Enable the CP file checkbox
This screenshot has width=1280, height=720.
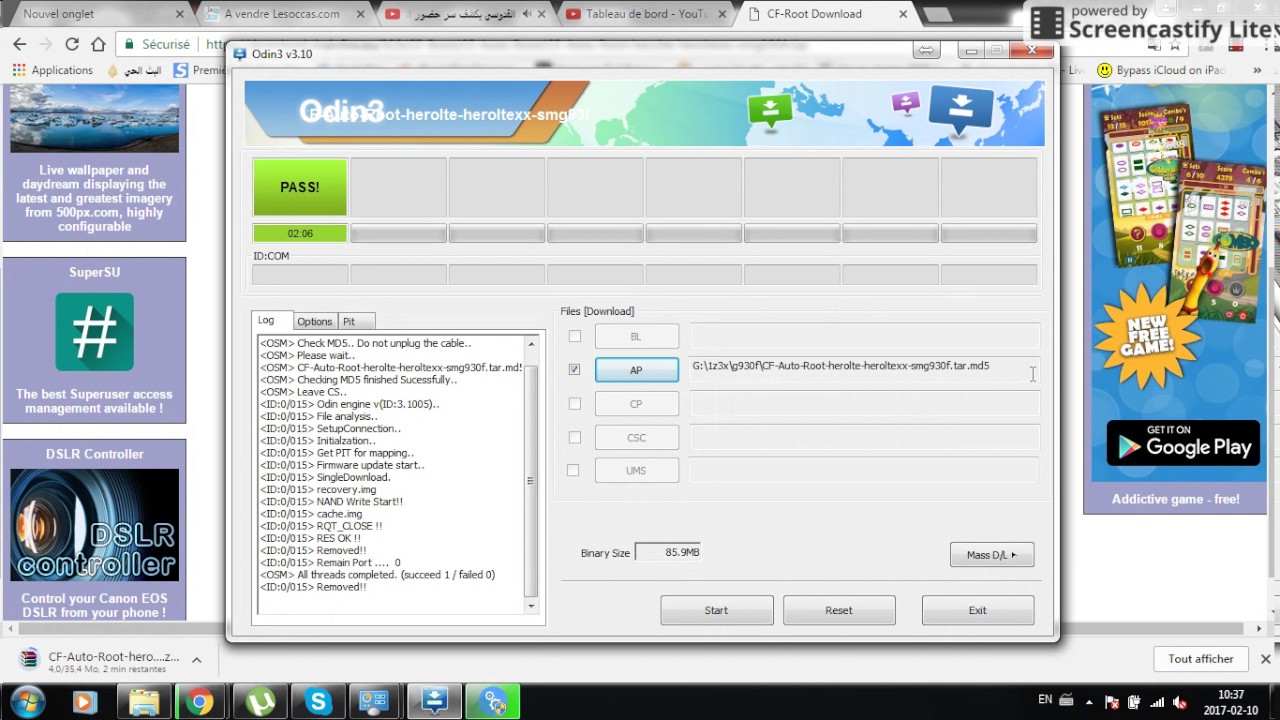[x=574, y=404]
